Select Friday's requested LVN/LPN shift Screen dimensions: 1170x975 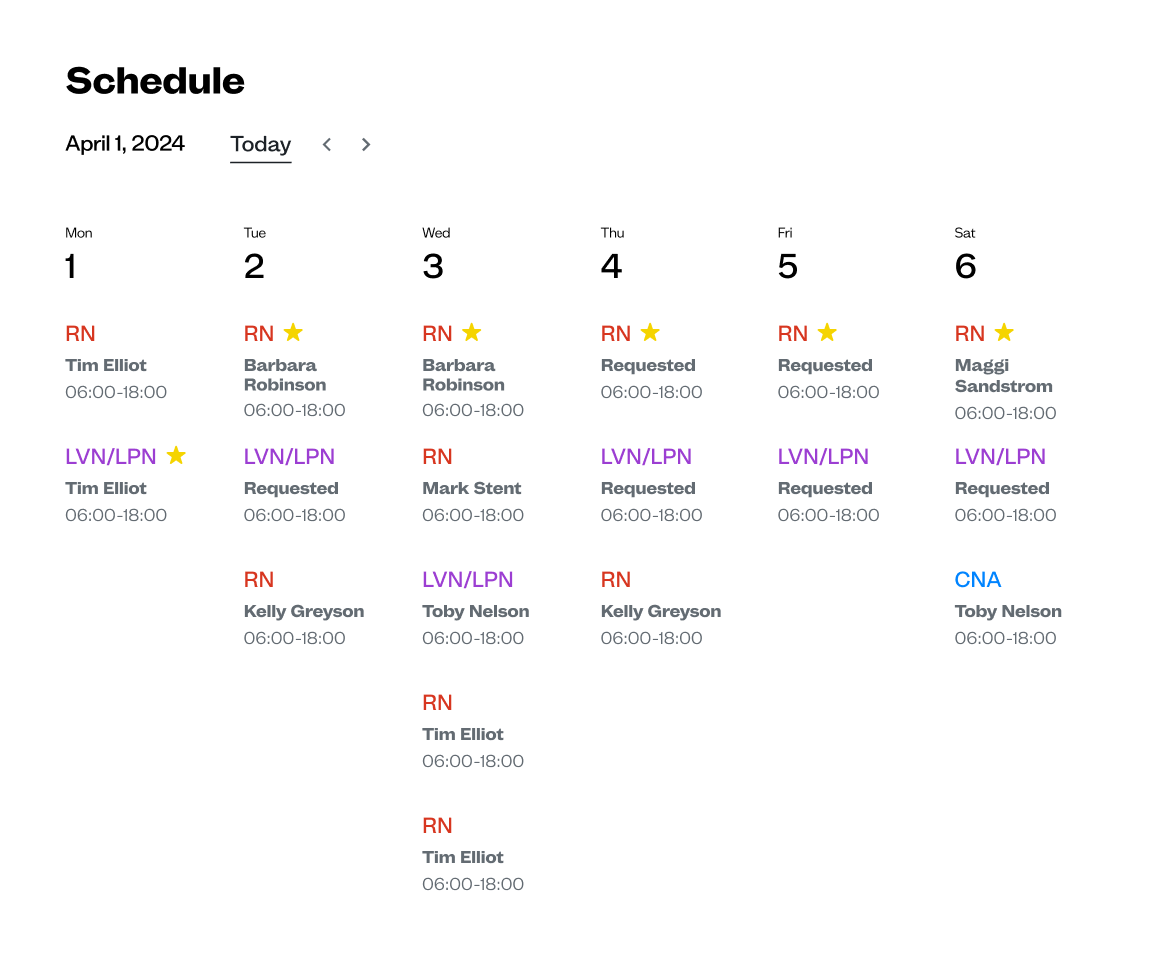[x=825, y=487]
